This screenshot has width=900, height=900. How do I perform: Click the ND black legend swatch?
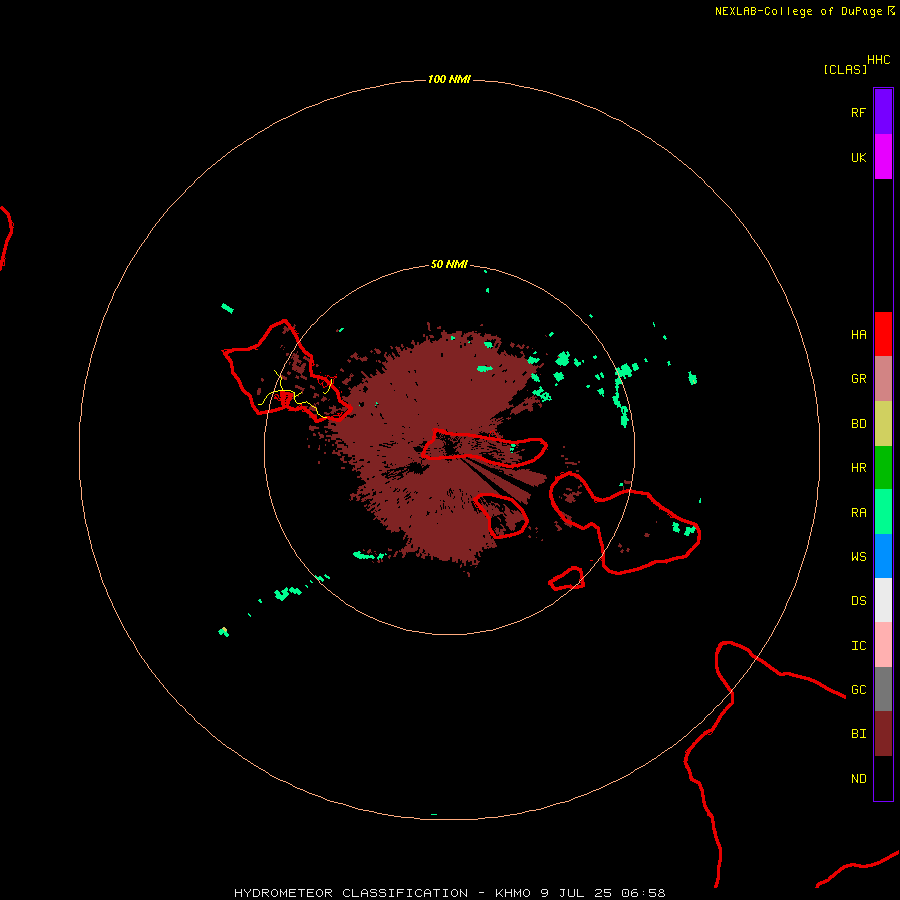pos(883,778)
